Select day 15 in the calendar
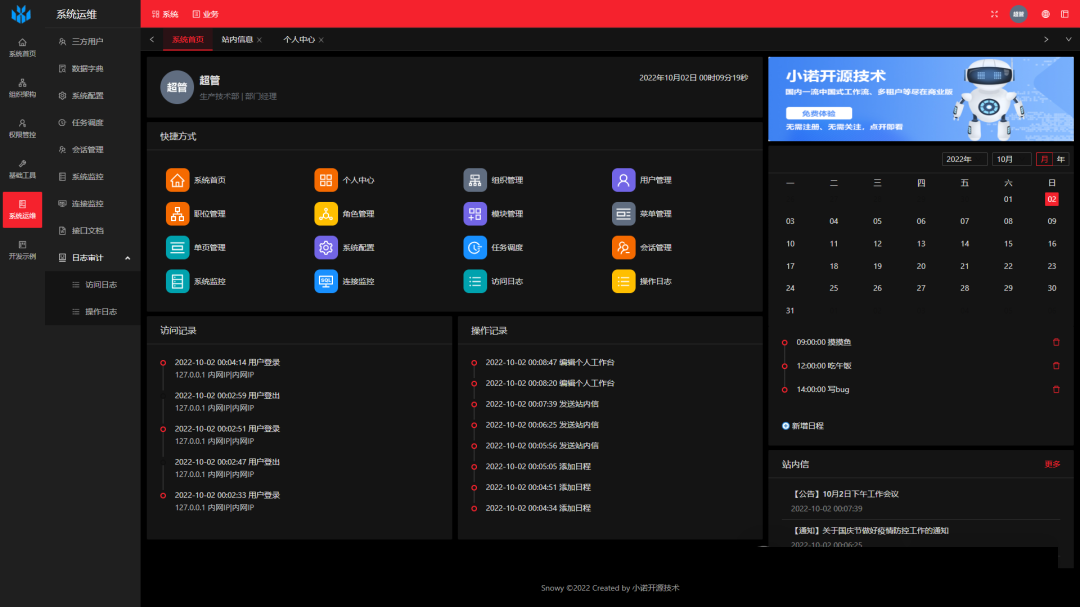 (x=1008, y=244)
